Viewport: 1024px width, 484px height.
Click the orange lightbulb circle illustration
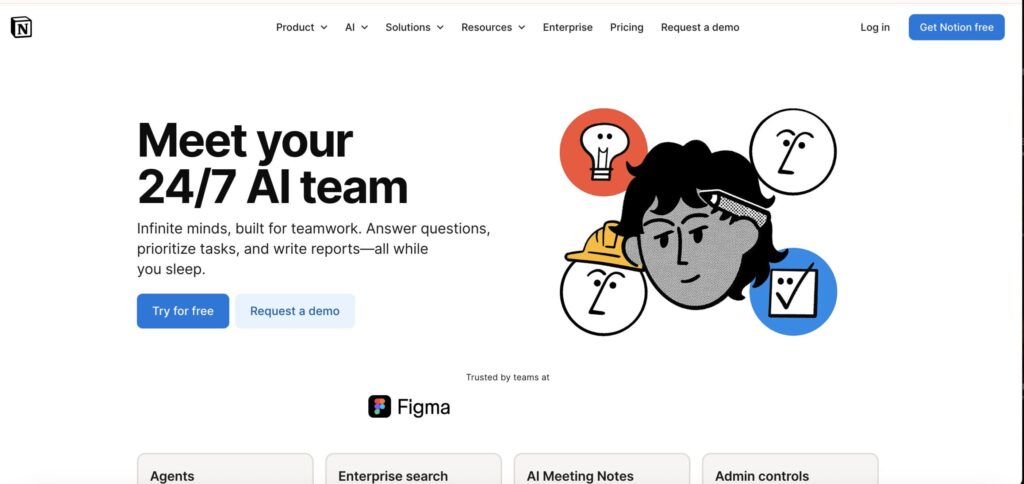pyautogui.click(x=603, y=152)
